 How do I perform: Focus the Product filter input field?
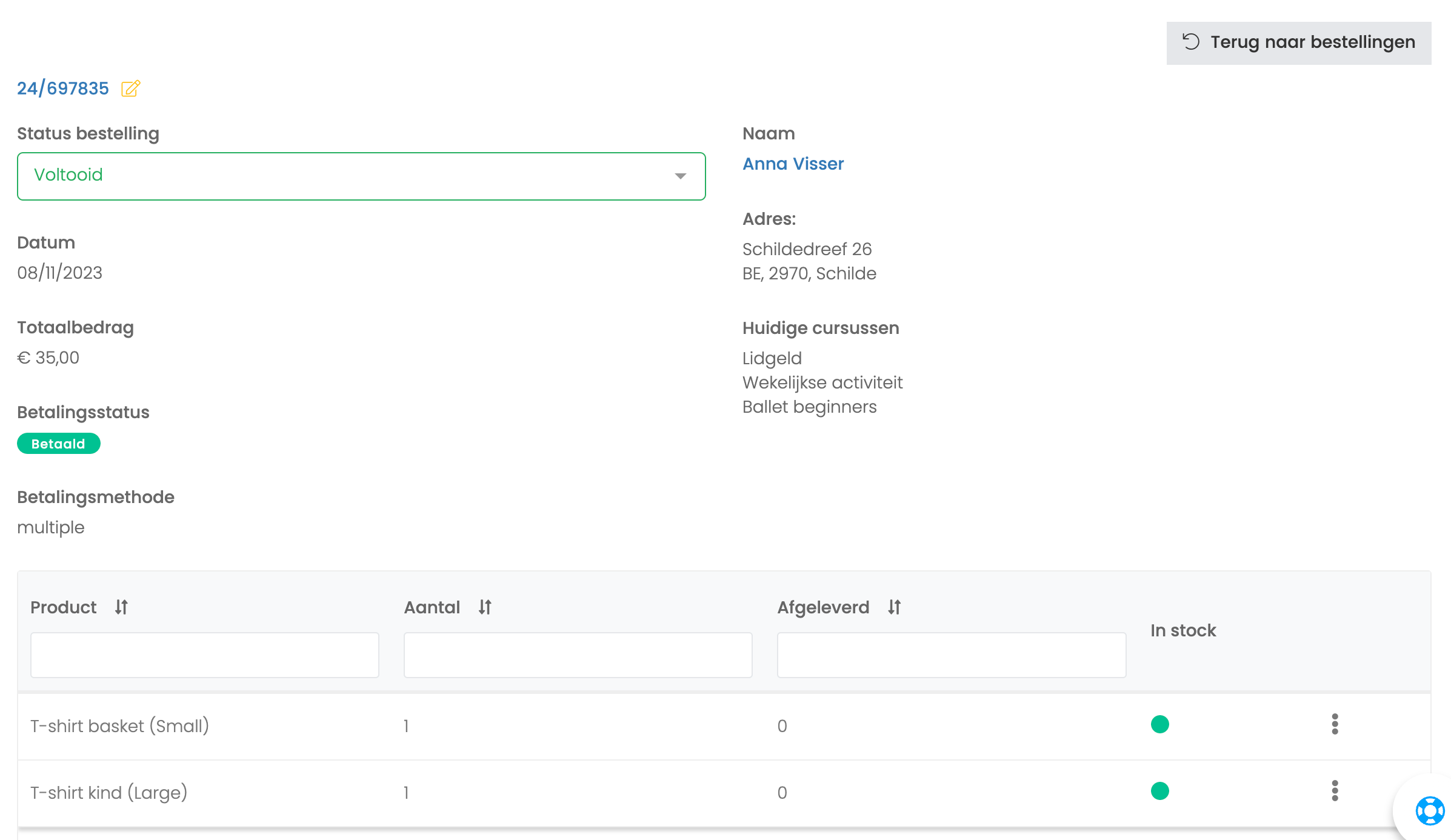pyautogui.click(x=205, y=655)
